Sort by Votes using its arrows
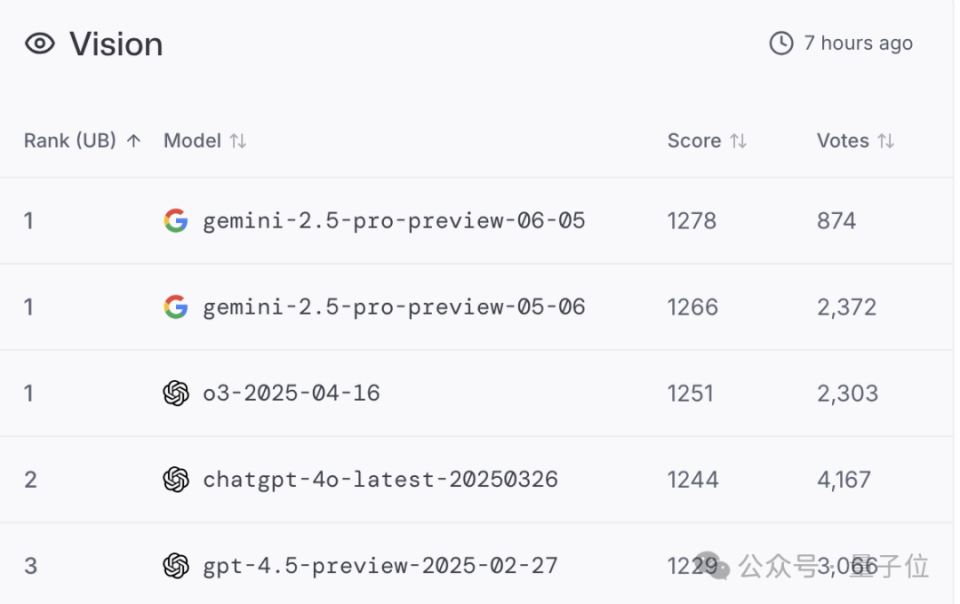The image size is (960, 604). [x=886, y=141]
